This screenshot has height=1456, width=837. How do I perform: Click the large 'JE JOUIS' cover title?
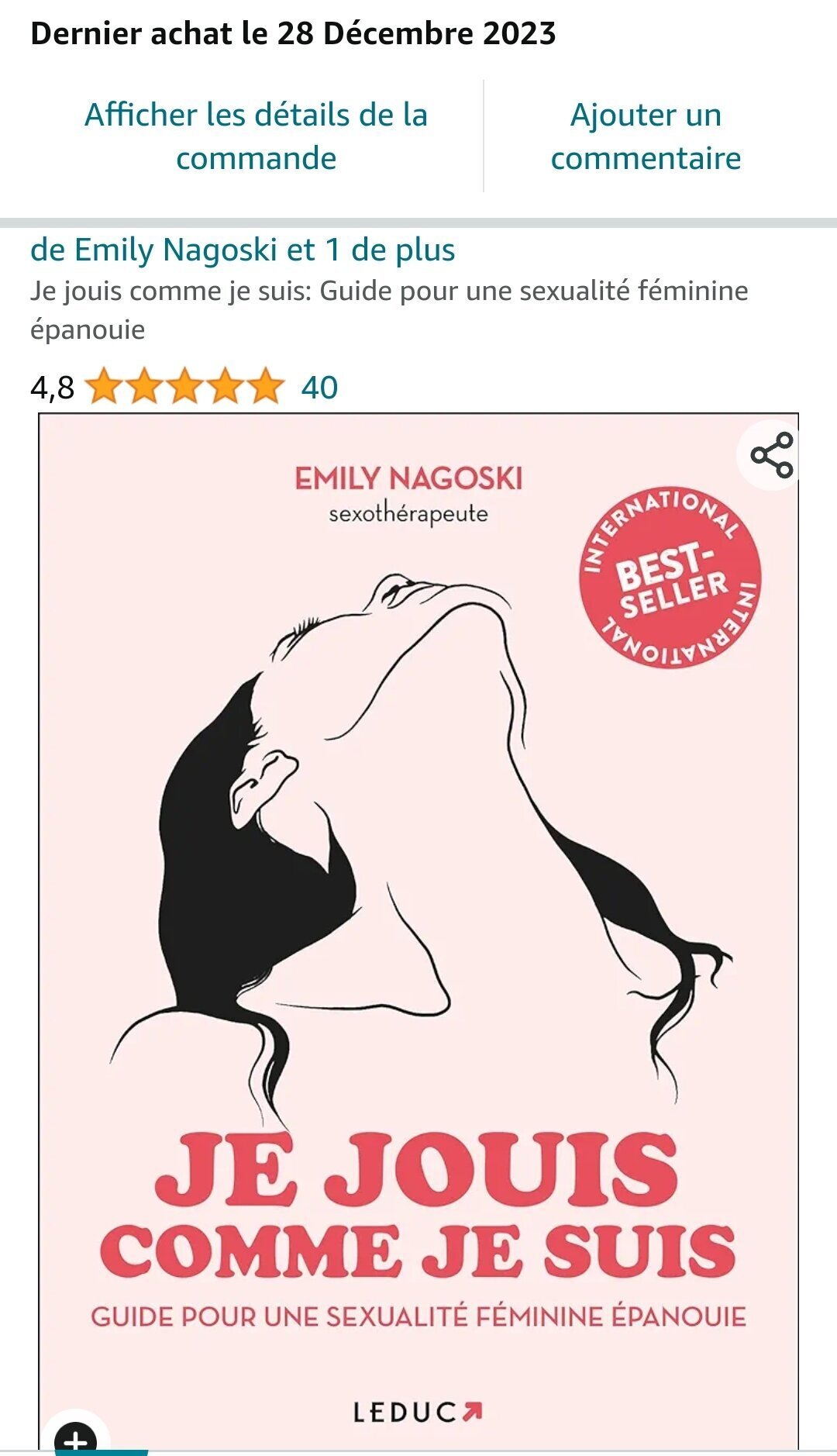416,1169
